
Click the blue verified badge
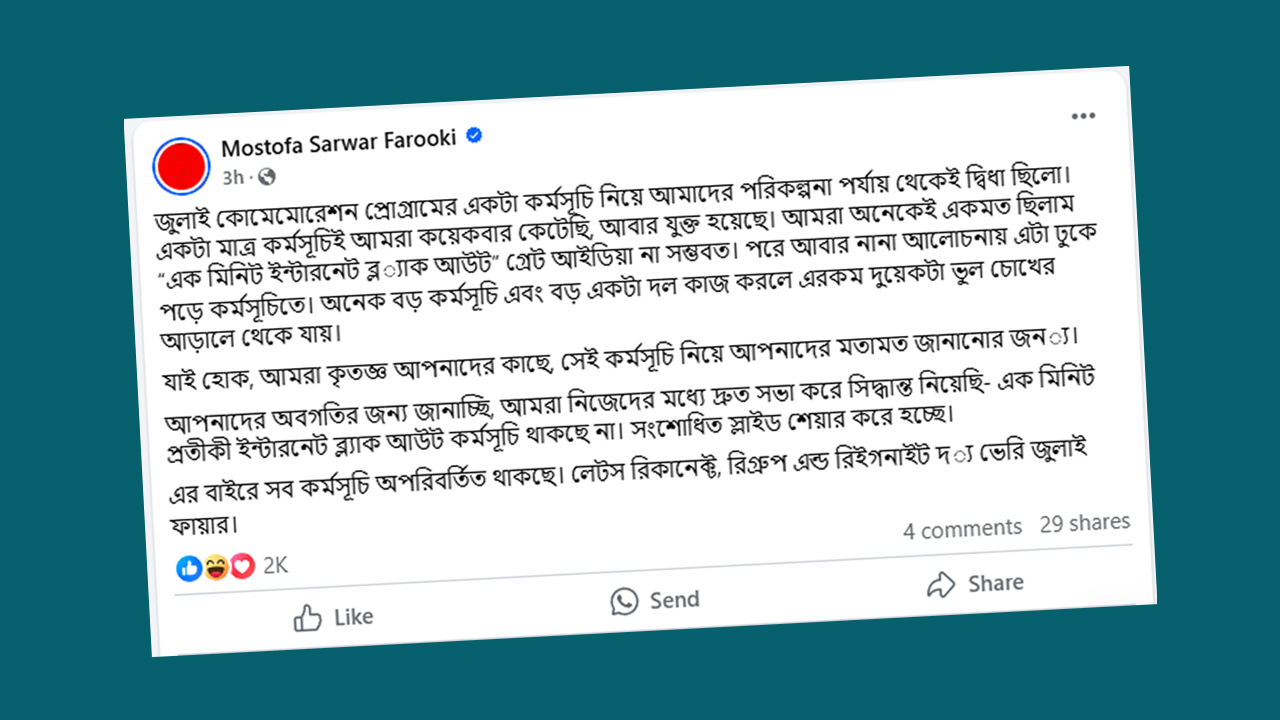coord(475,136)
